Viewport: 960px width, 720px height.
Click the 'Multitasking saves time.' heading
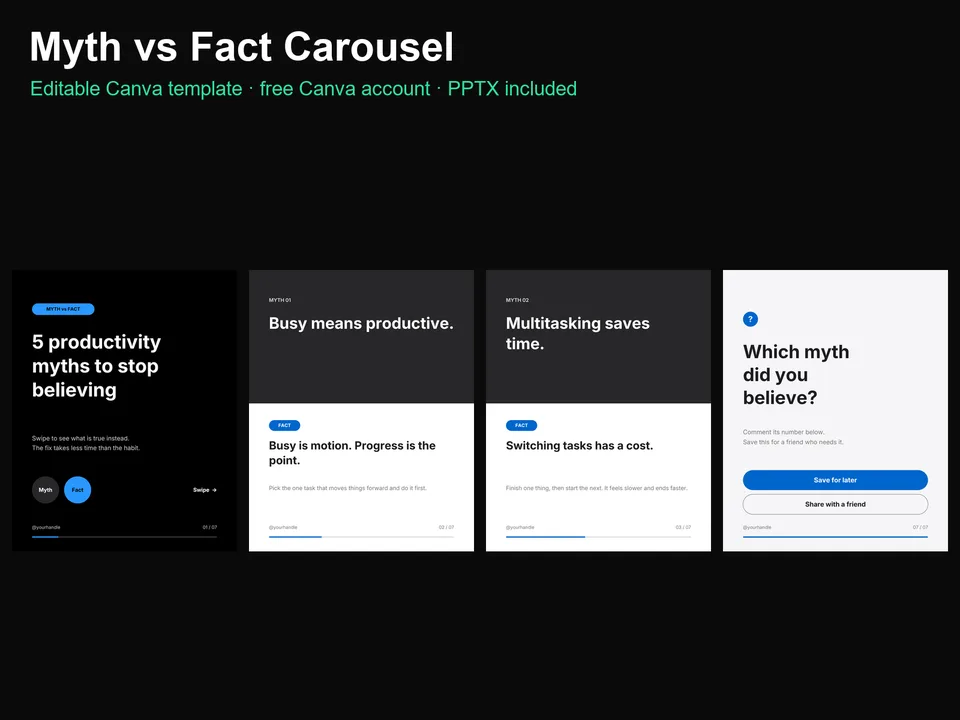(x=577, y=333)
